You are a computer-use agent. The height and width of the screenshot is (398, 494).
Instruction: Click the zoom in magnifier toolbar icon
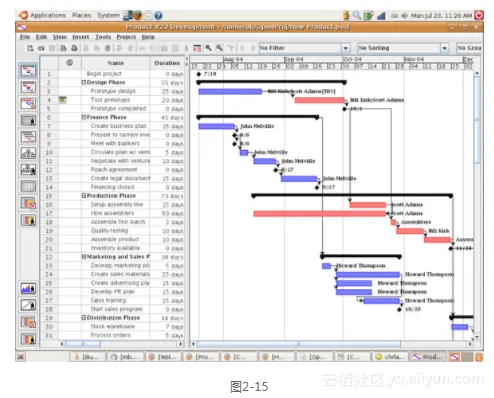(x=209, y=48)
